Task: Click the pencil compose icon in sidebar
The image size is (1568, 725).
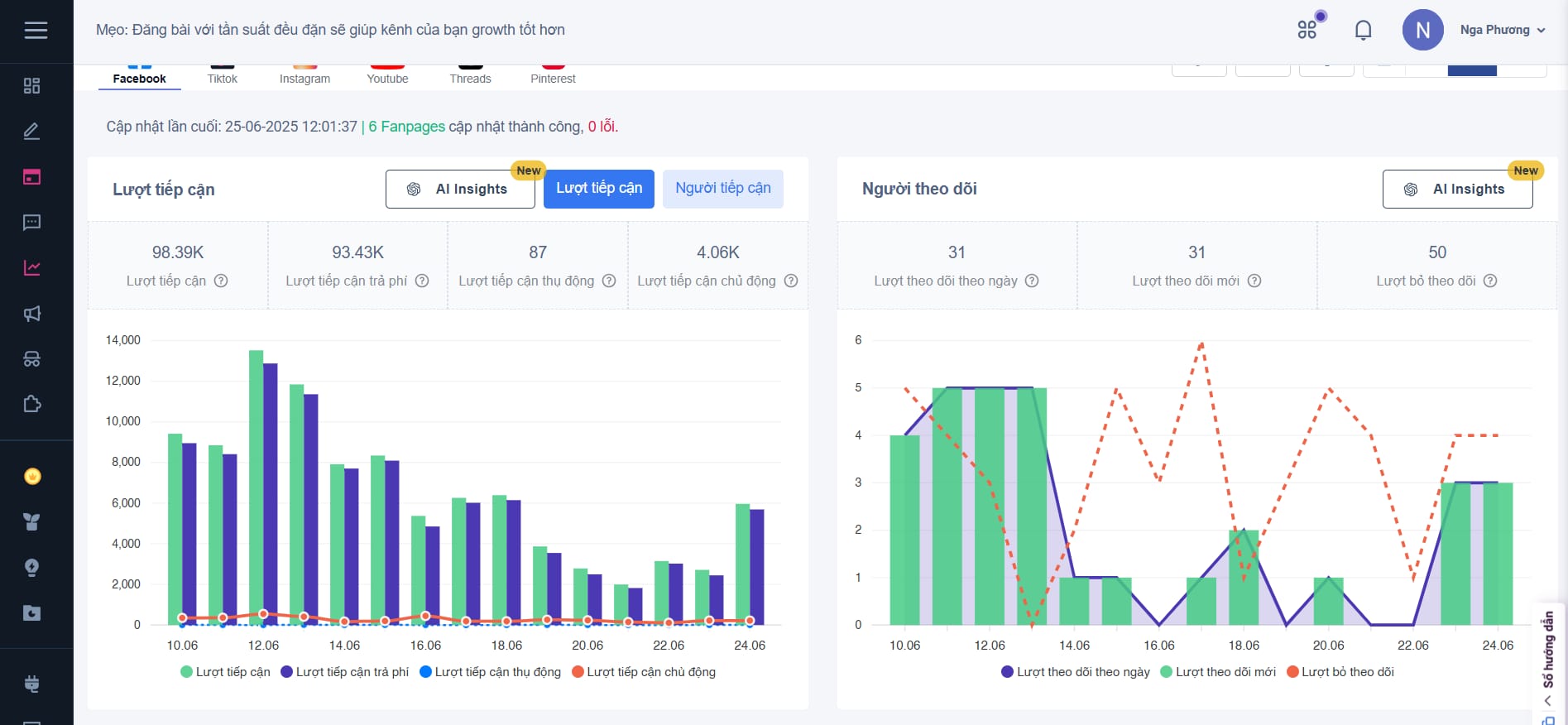Action: (x=32, y=132)
